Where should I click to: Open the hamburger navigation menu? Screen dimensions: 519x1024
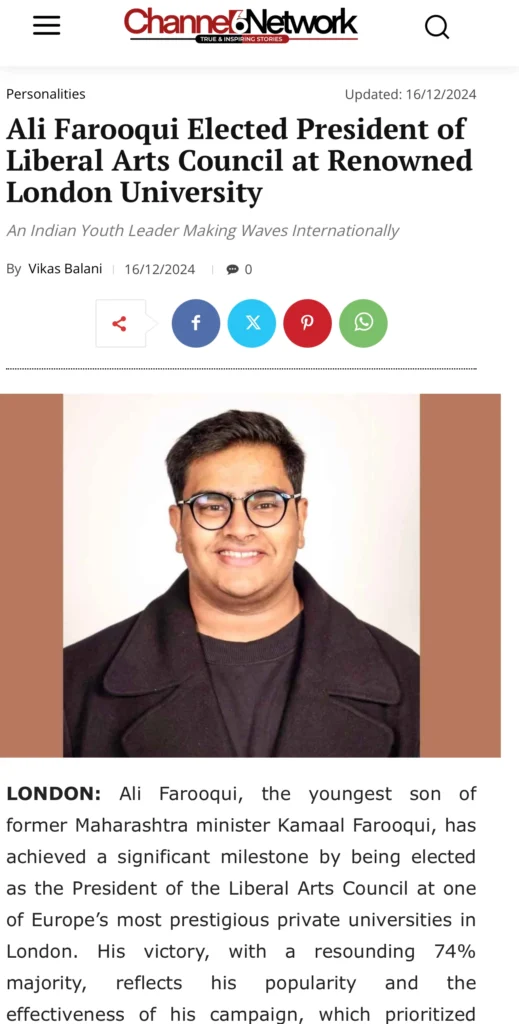[46, 25]
